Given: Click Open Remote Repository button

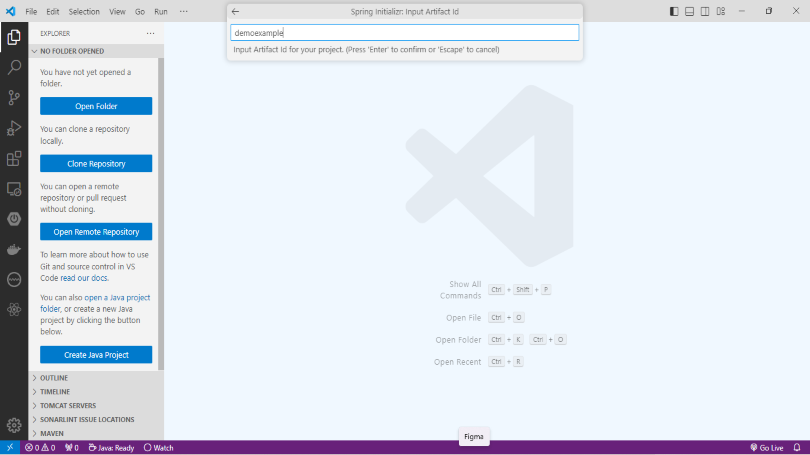Looking at the screenshot, I should pyautogui.click(x=96, y=232).
